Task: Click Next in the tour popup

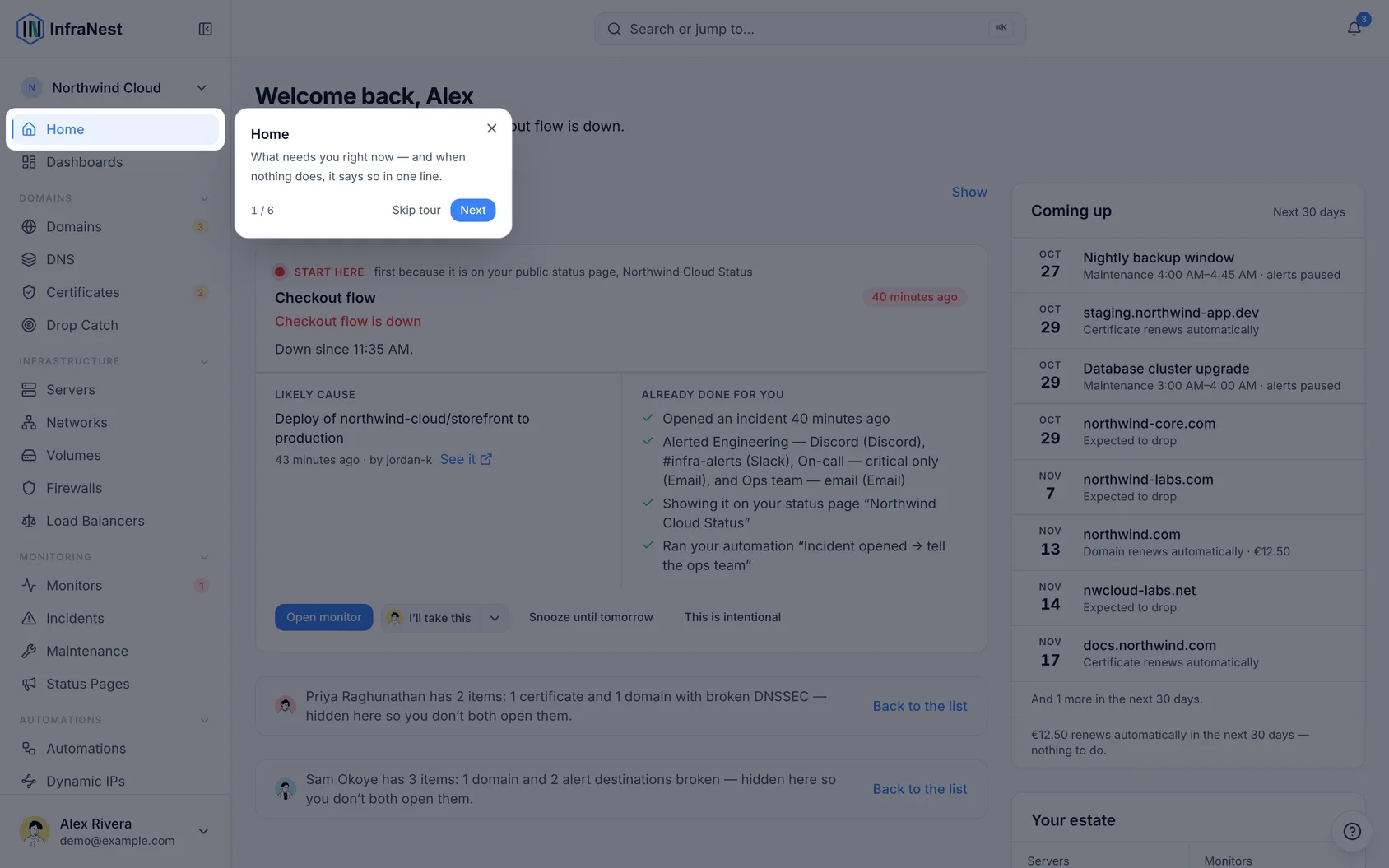Action: [472, 210]
